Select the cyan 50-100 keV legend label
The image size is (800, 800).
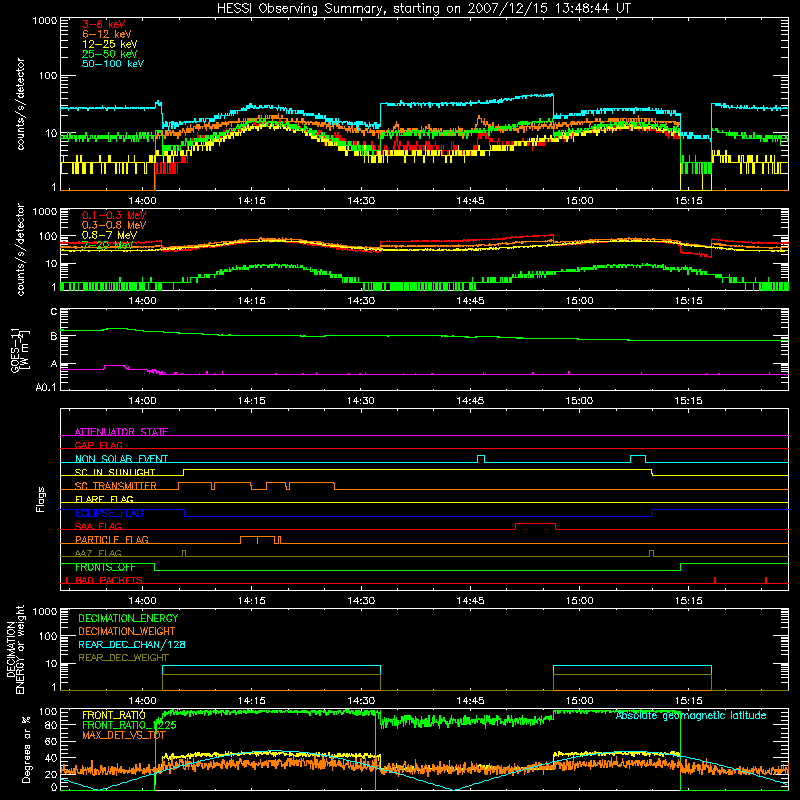coord(112,64)
